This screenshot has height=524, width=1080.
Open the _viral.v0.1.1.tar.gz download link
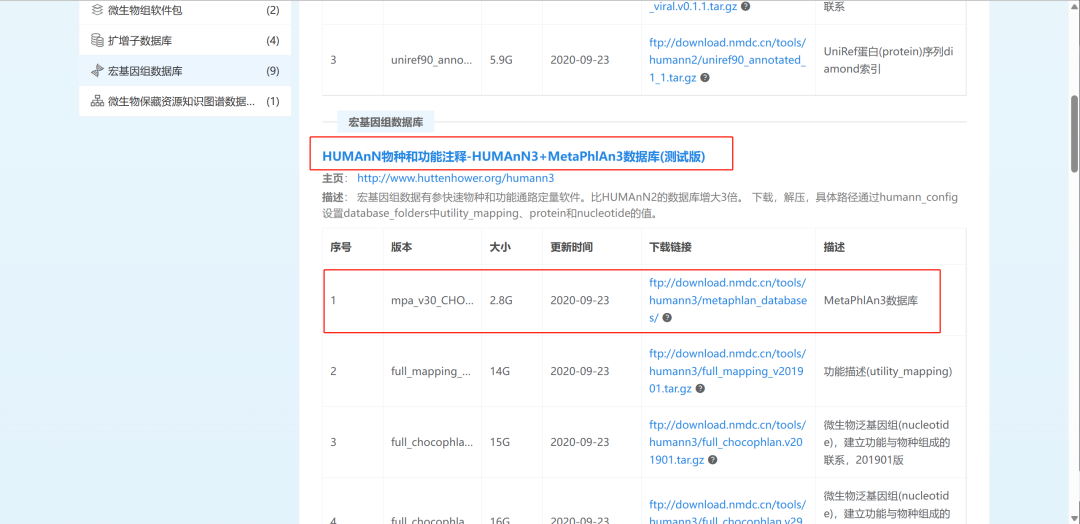(x=694, y=6)
